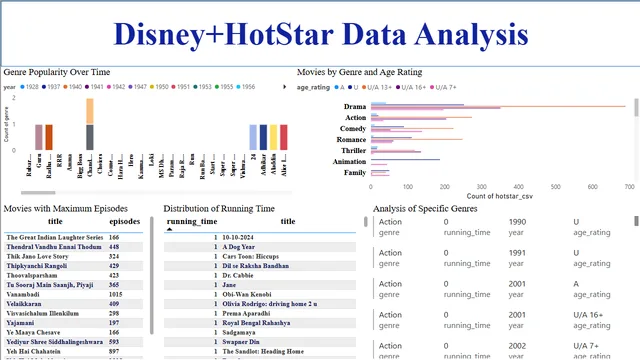Select Thipkyanchi Rangoli title
Viewport: 640px width, 360px height.
37,266
